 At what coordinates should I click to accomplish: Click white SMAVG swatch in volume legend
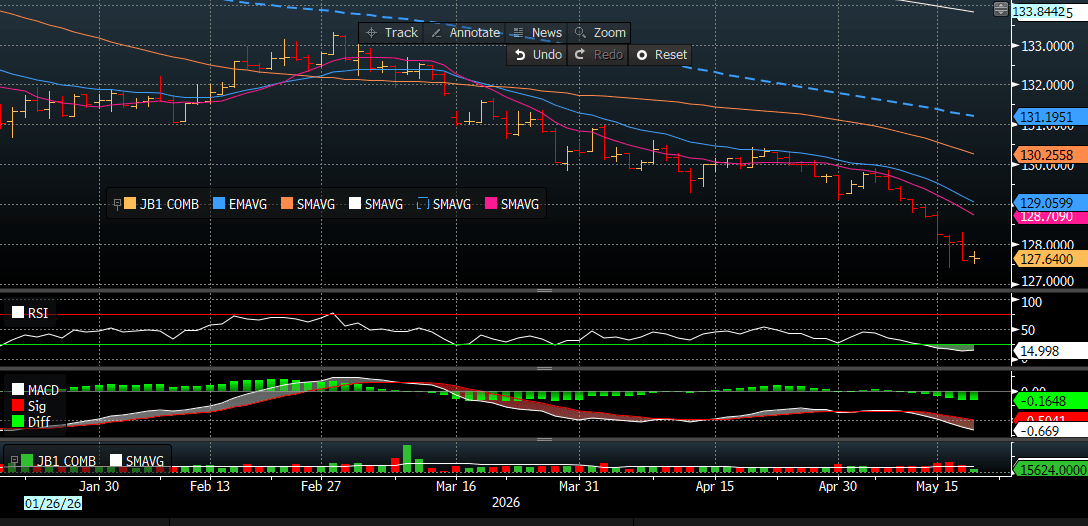pos(116,460)
